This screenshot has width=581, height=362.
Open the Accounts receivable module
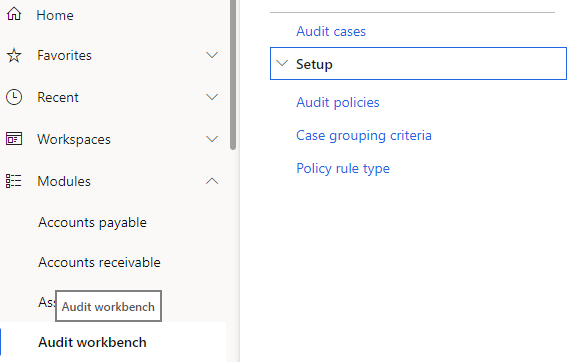click(99, 262)
